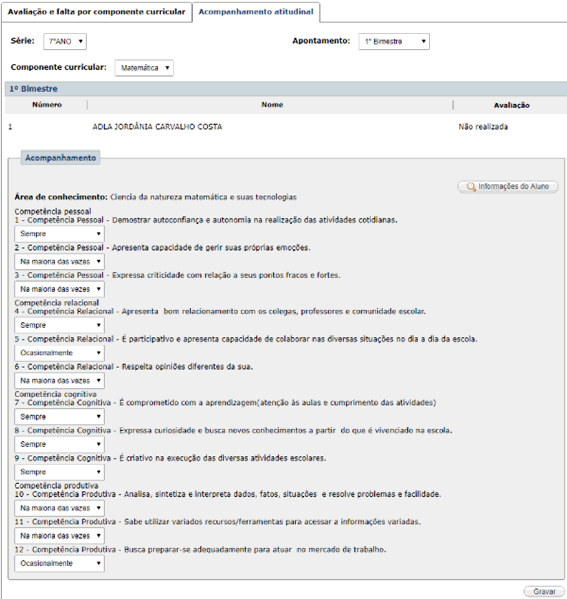Open the dropdown for item 10 analisa e sintetiza

[60, 508]
